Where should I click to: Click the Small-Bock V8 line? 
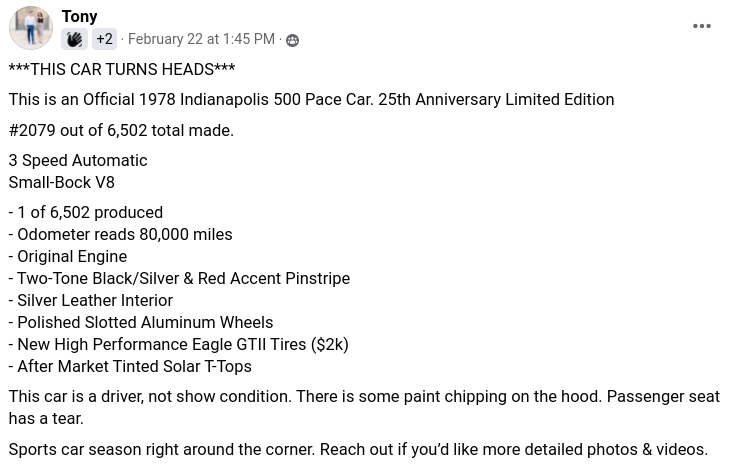(x=62, y=182)
